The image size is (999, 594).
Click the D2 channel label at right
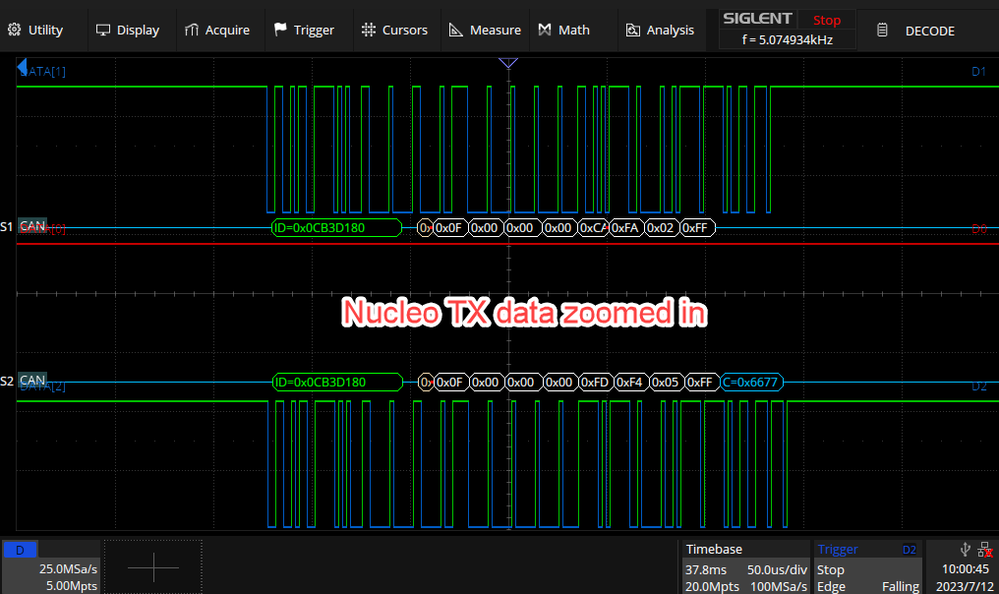click(x=979, y=386)
